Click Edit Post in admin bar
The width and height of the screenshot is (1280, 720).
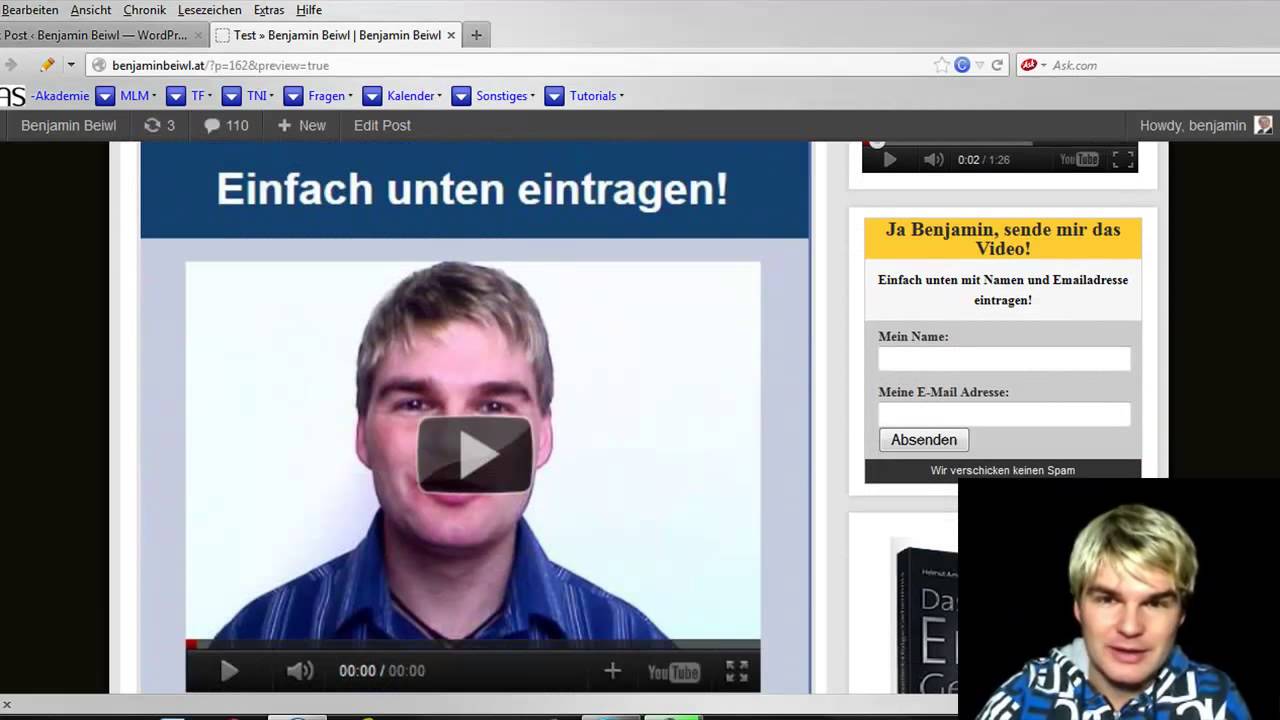coord(382,126)
